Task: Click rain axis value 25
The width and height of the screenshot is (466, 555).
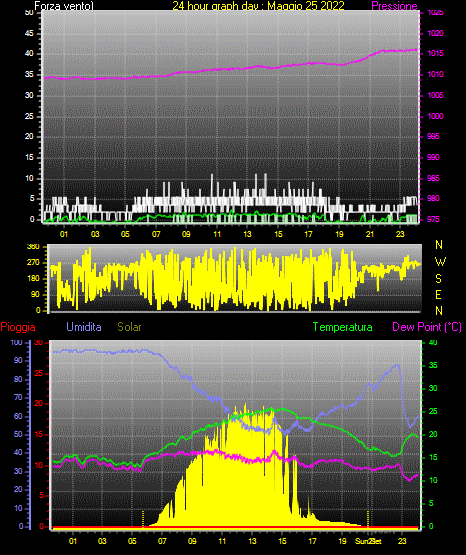Action: point(39,373)
